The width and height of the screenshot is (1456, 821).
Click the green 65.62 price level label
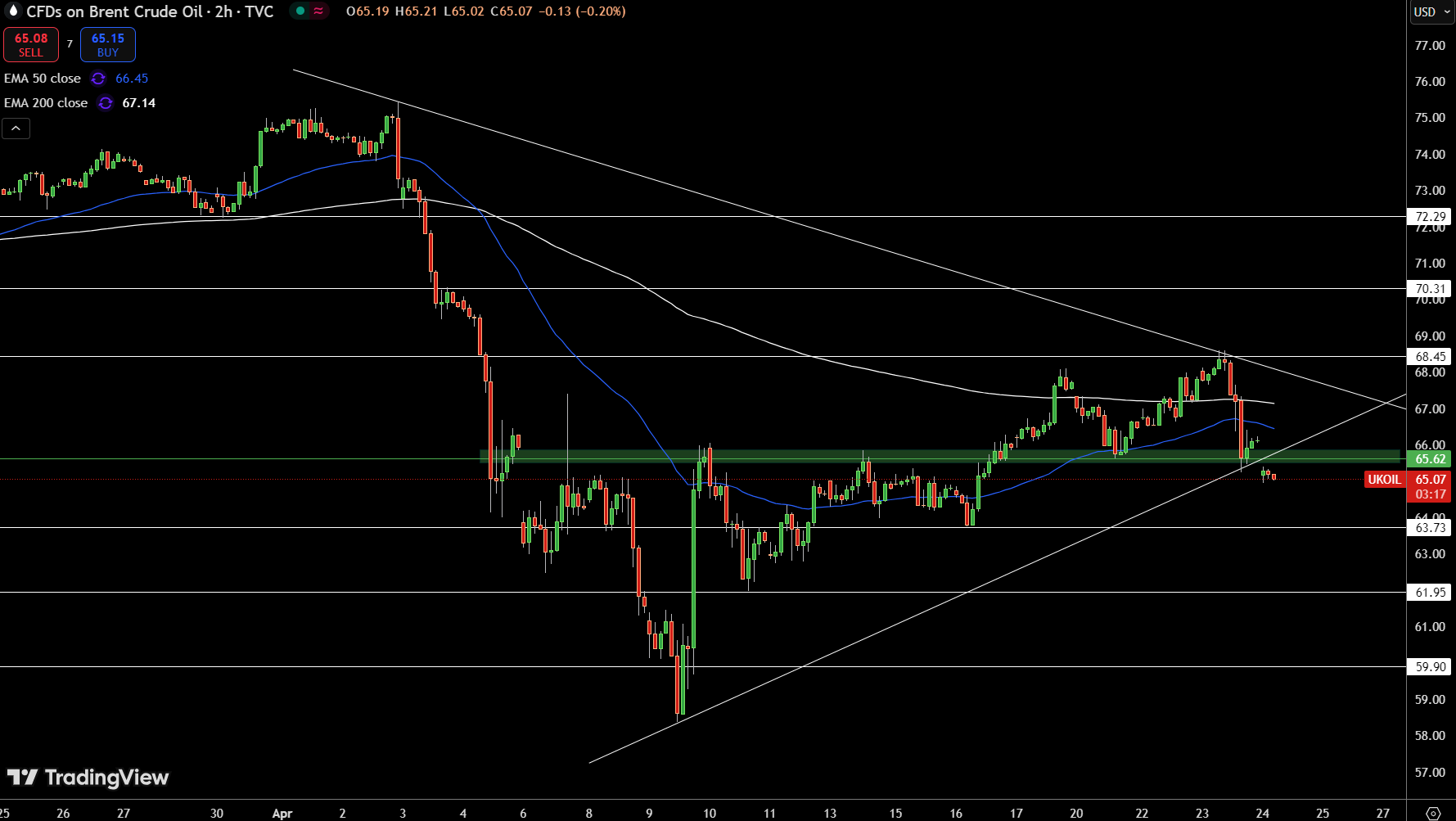pos(1431,459)
